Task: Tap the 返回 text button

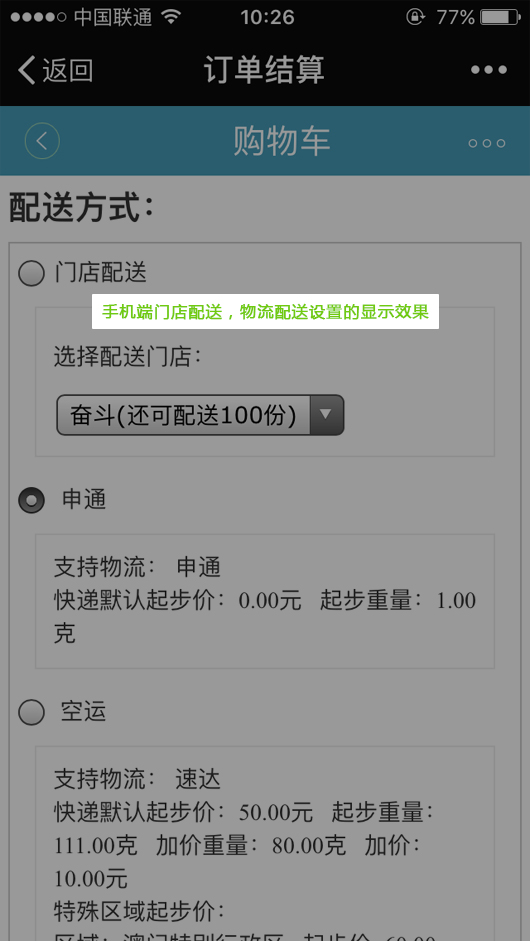Action: 67,70
